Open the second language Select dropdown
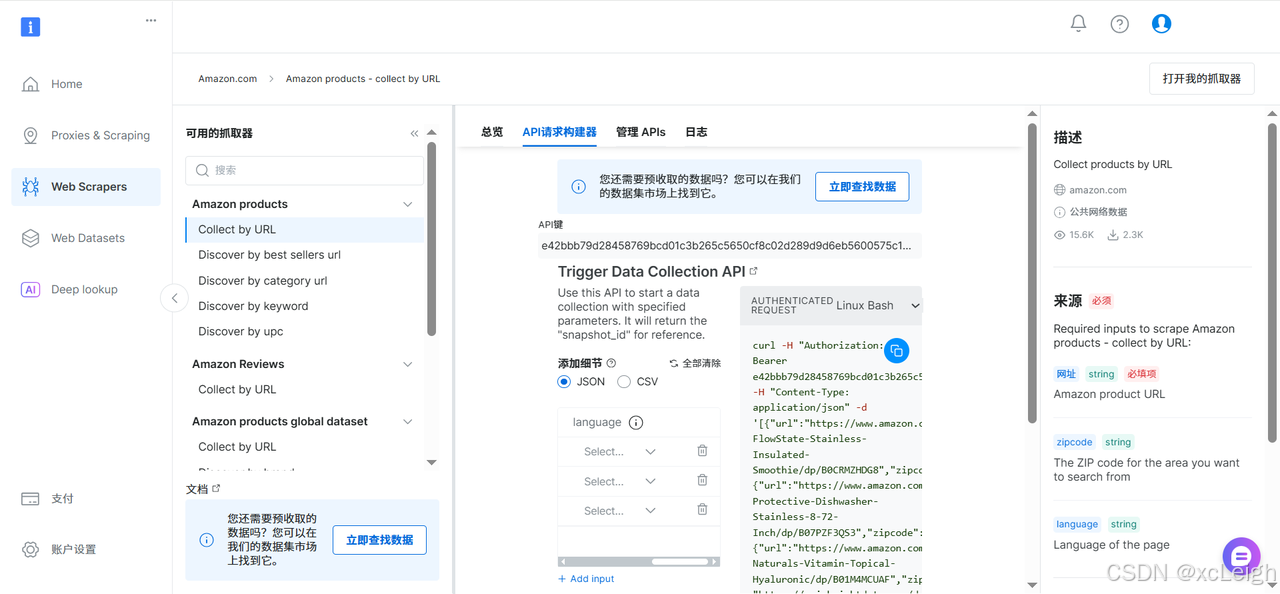Viewport: 1280px width, 594px height. pyautogui.click(x=620, y=481)
